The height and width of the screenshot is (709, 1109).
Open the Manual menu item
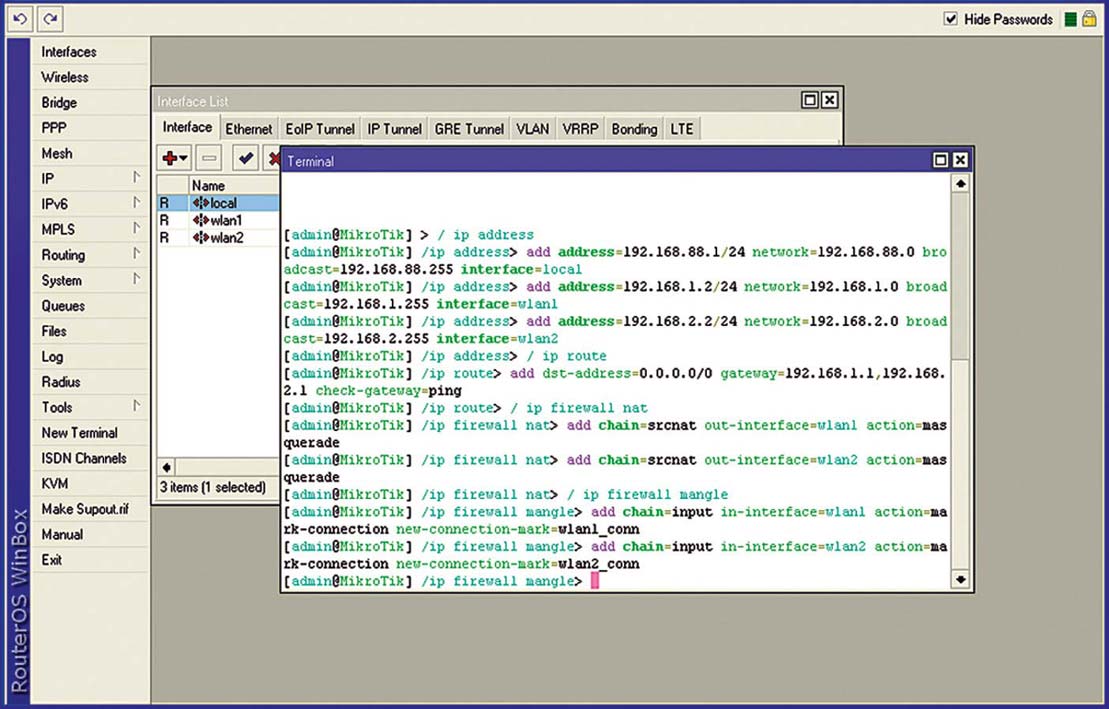click(x=90, y=534)
